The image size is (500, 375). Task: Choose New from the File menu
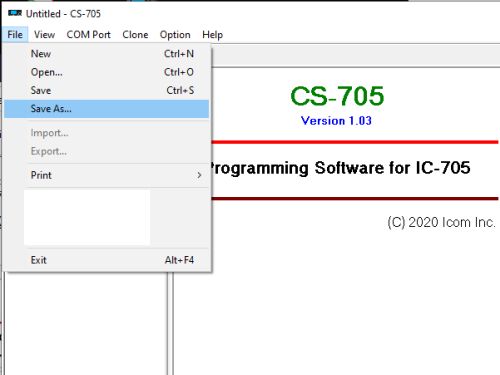click(x=107, y=54)
